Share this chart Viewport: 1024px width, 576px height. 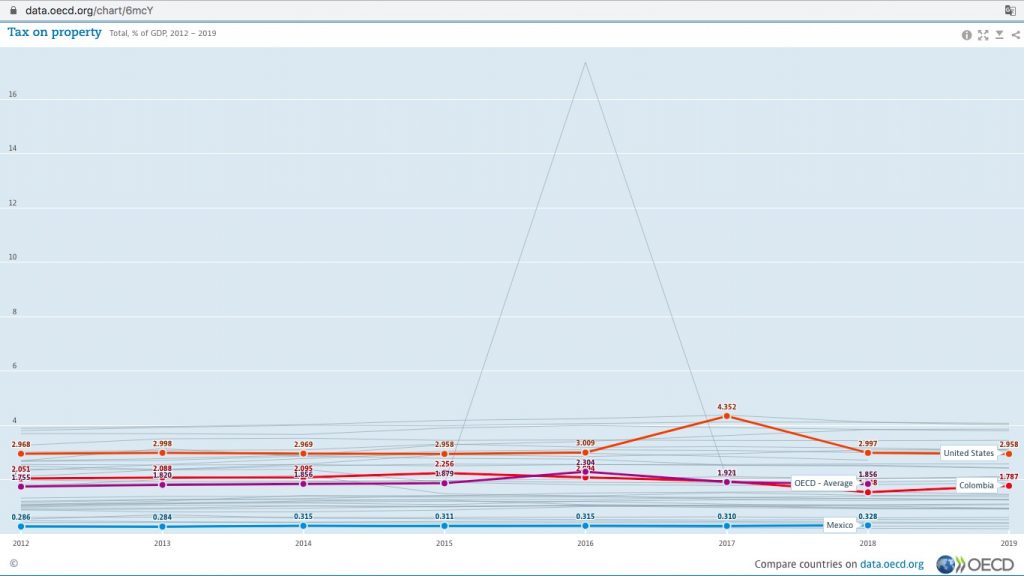[1014, 35]
